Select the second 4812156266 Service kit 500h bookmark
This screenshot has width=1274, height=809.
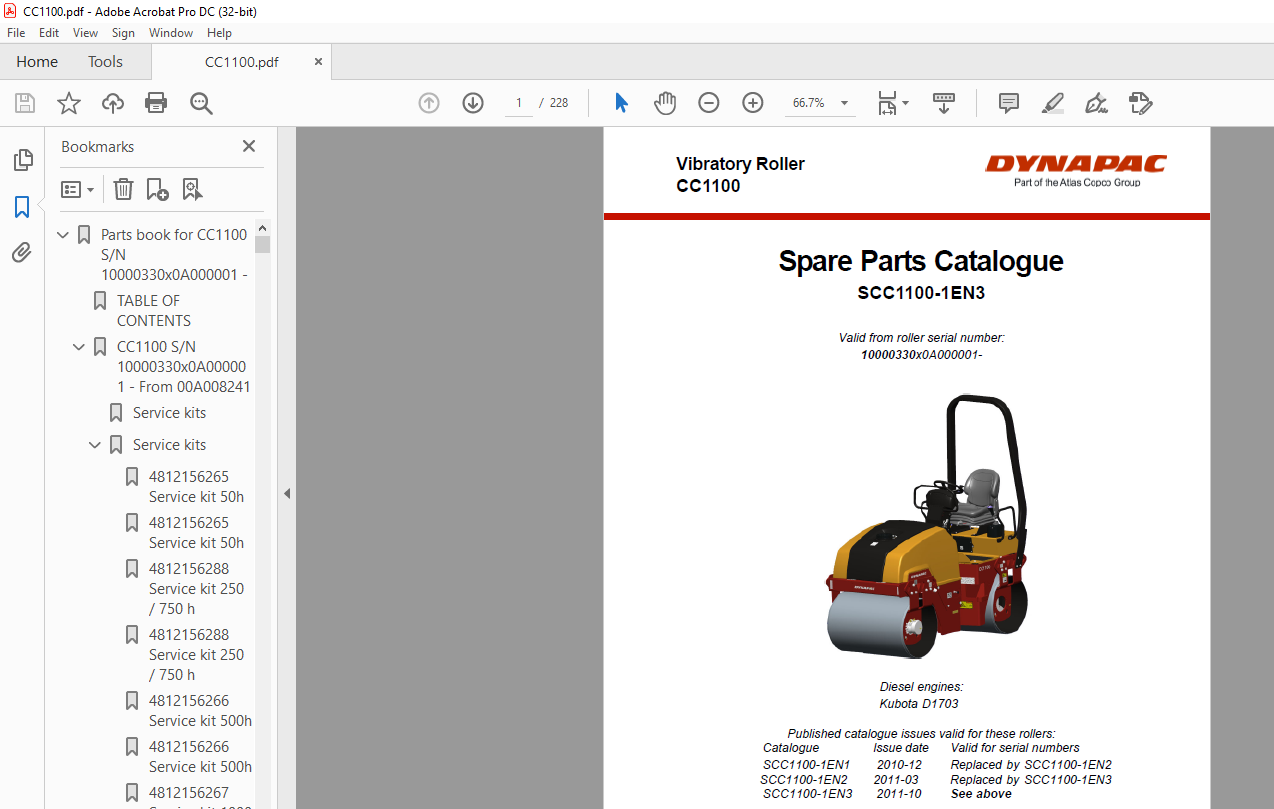coord(200,757)
